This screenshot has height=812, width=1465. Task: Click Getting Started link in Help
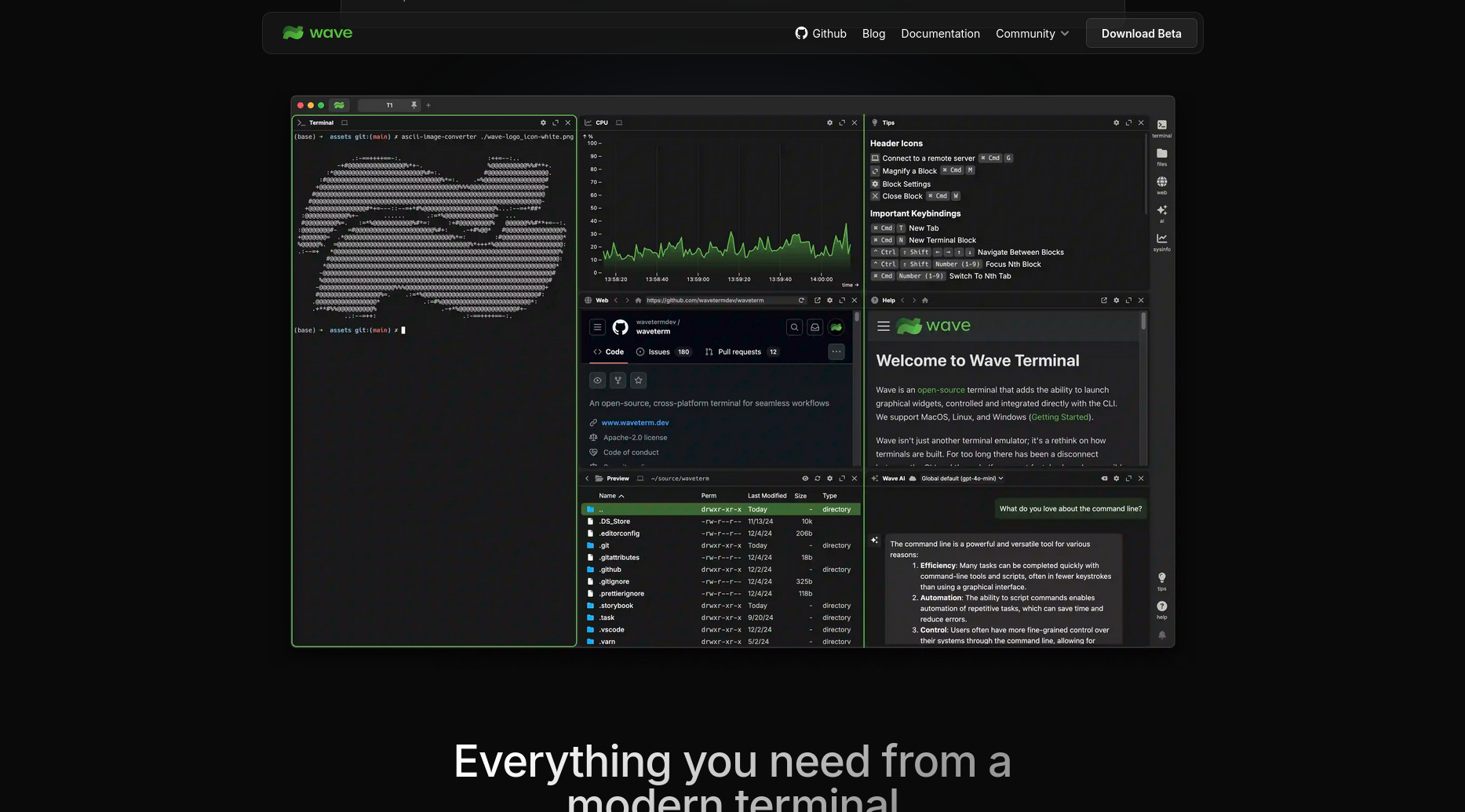1059,417
